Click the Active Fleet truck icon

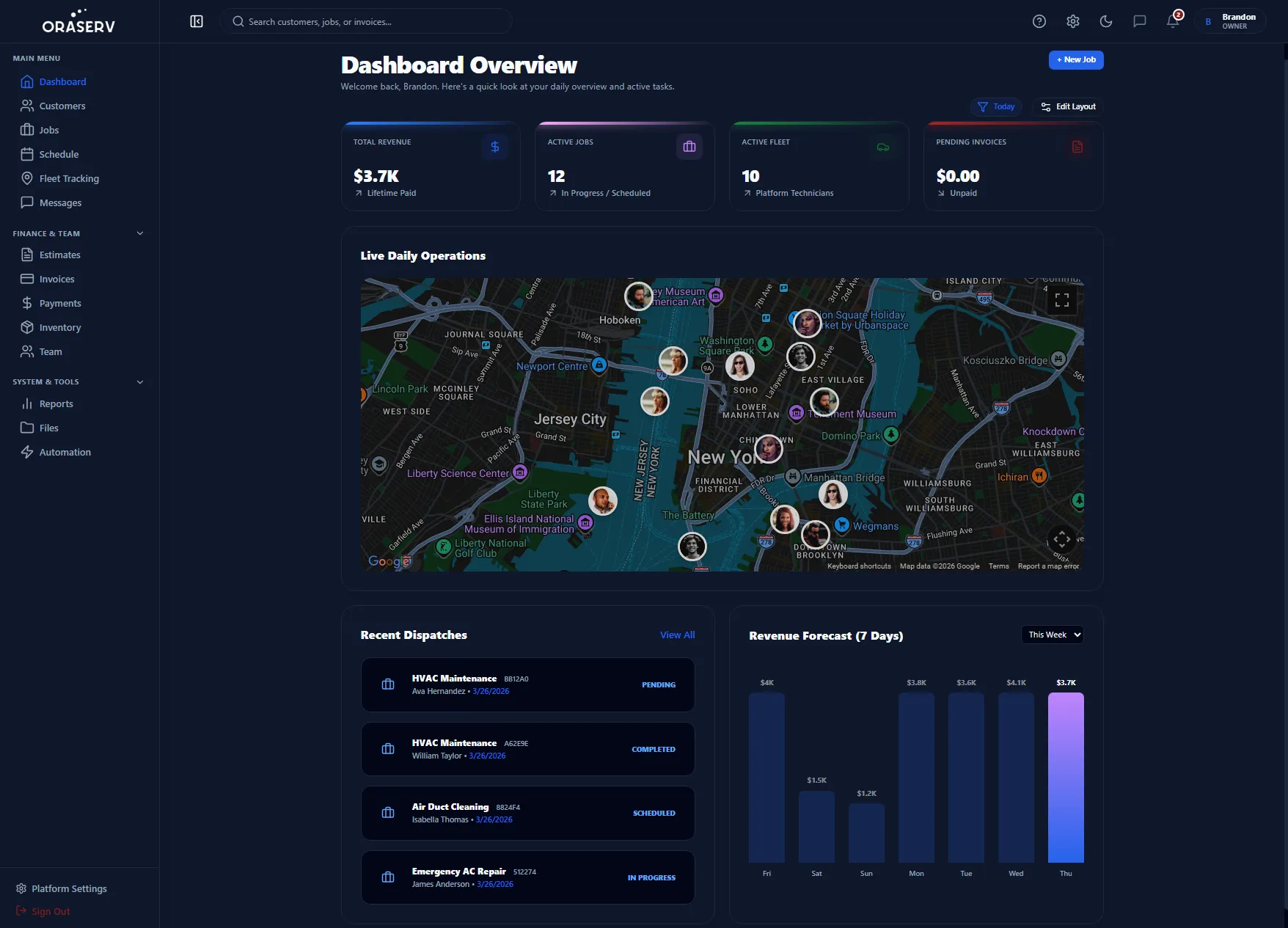point(883,146)
